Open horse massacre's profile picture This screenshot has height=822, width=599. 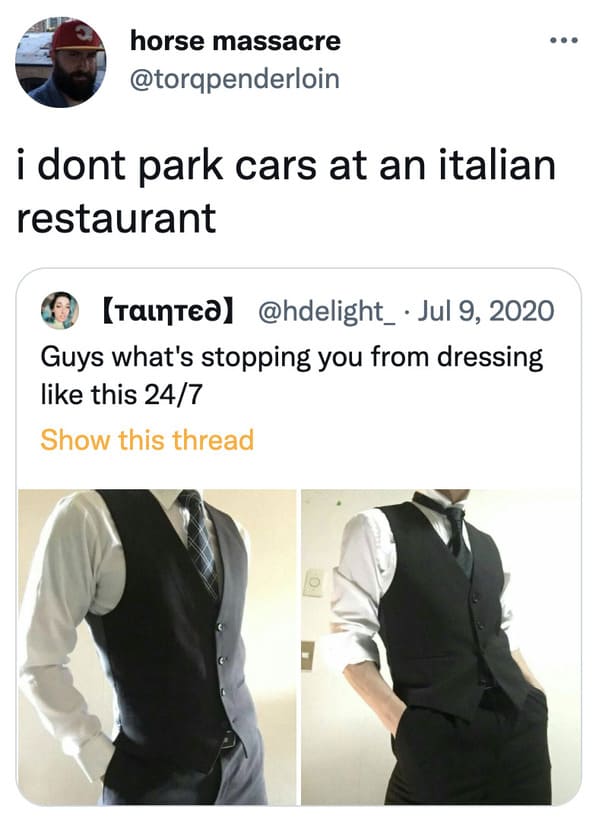60,62
